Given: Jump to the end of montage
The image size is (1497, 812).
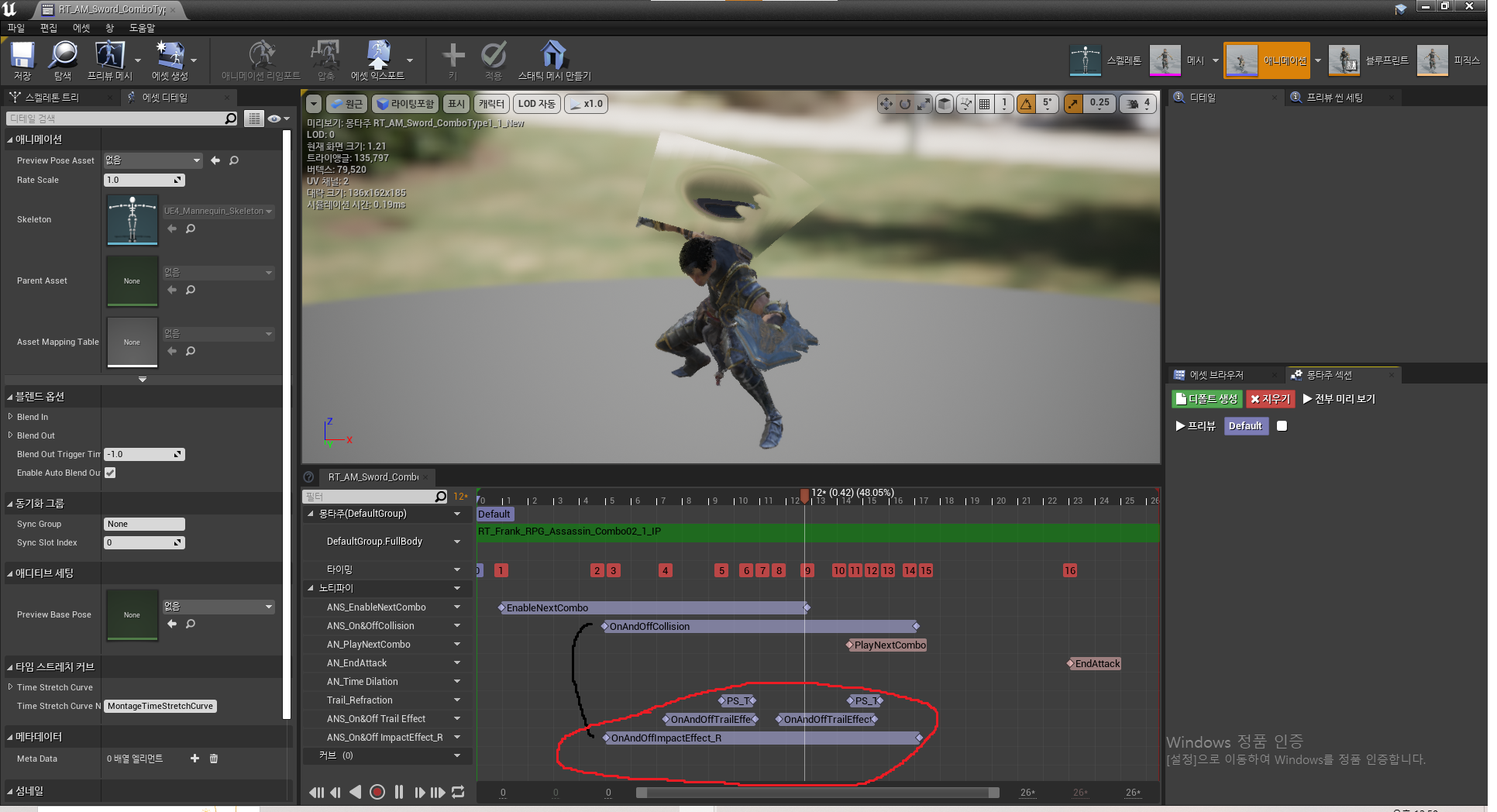Looking at the screenshot, I should (x=438, y=792).
